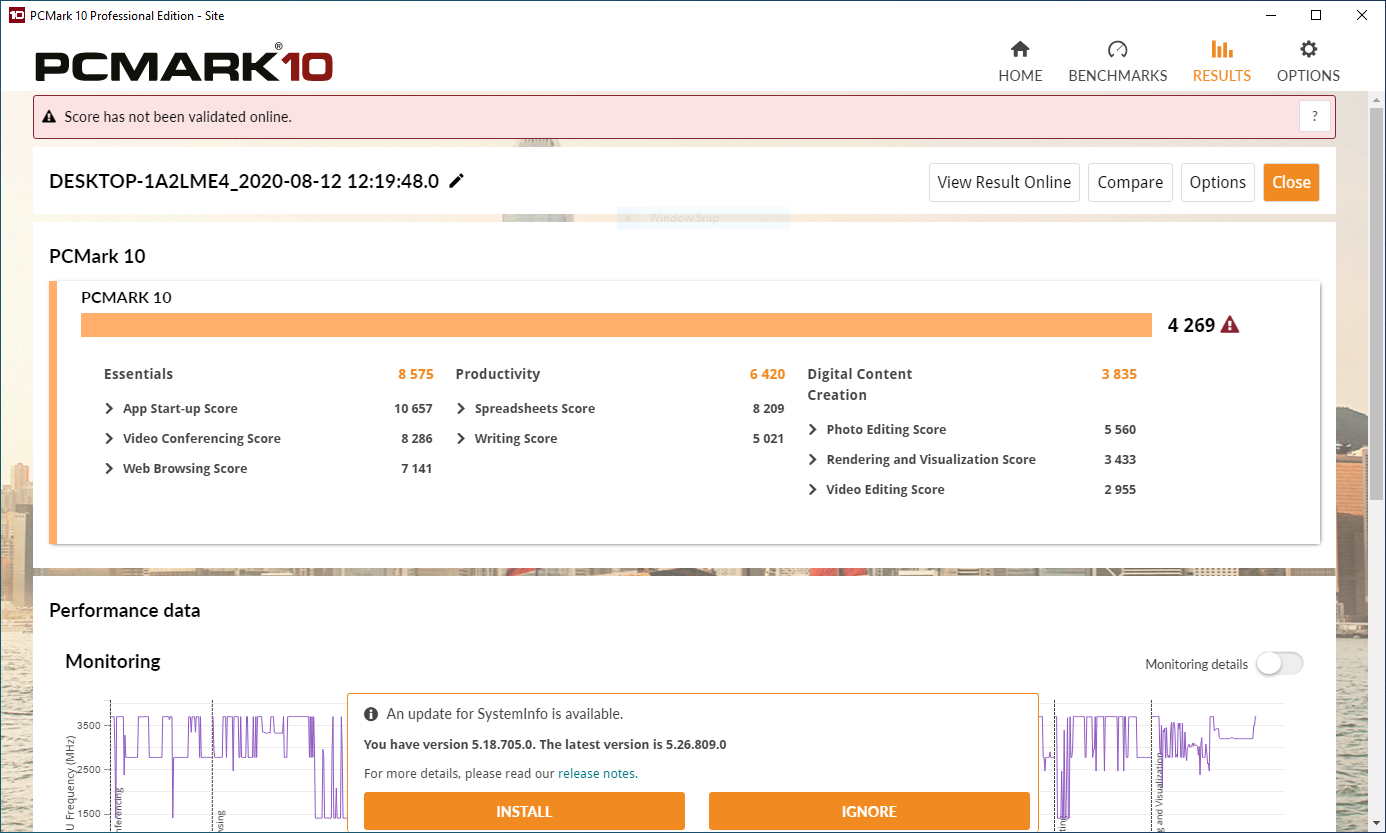Image resolution: width=1386 pixels, height=833 pixels.
Task: Open the result Options button
Action: coord(1217,182)
